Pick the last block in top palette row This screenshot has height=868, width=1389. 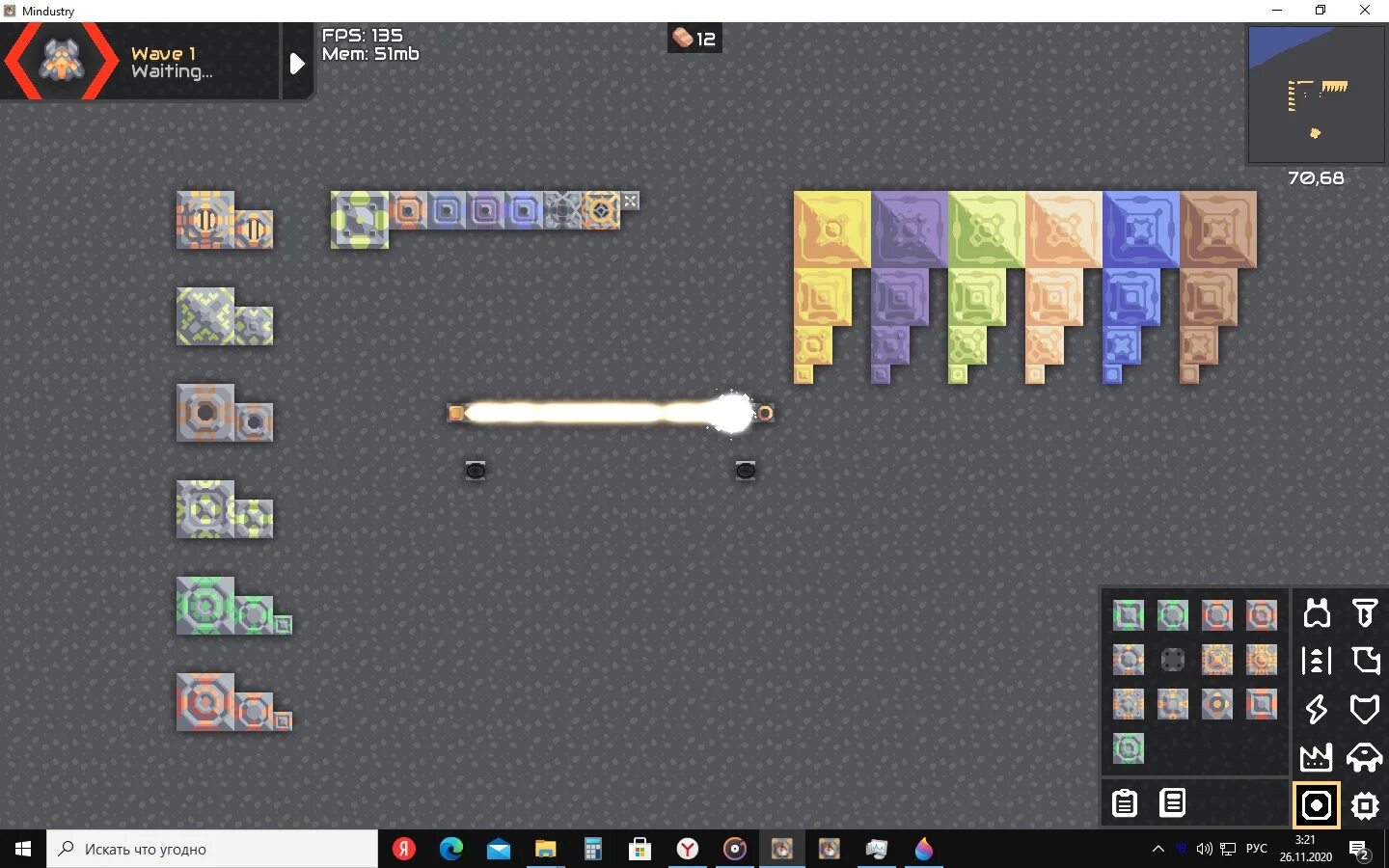click(1261, 614)
